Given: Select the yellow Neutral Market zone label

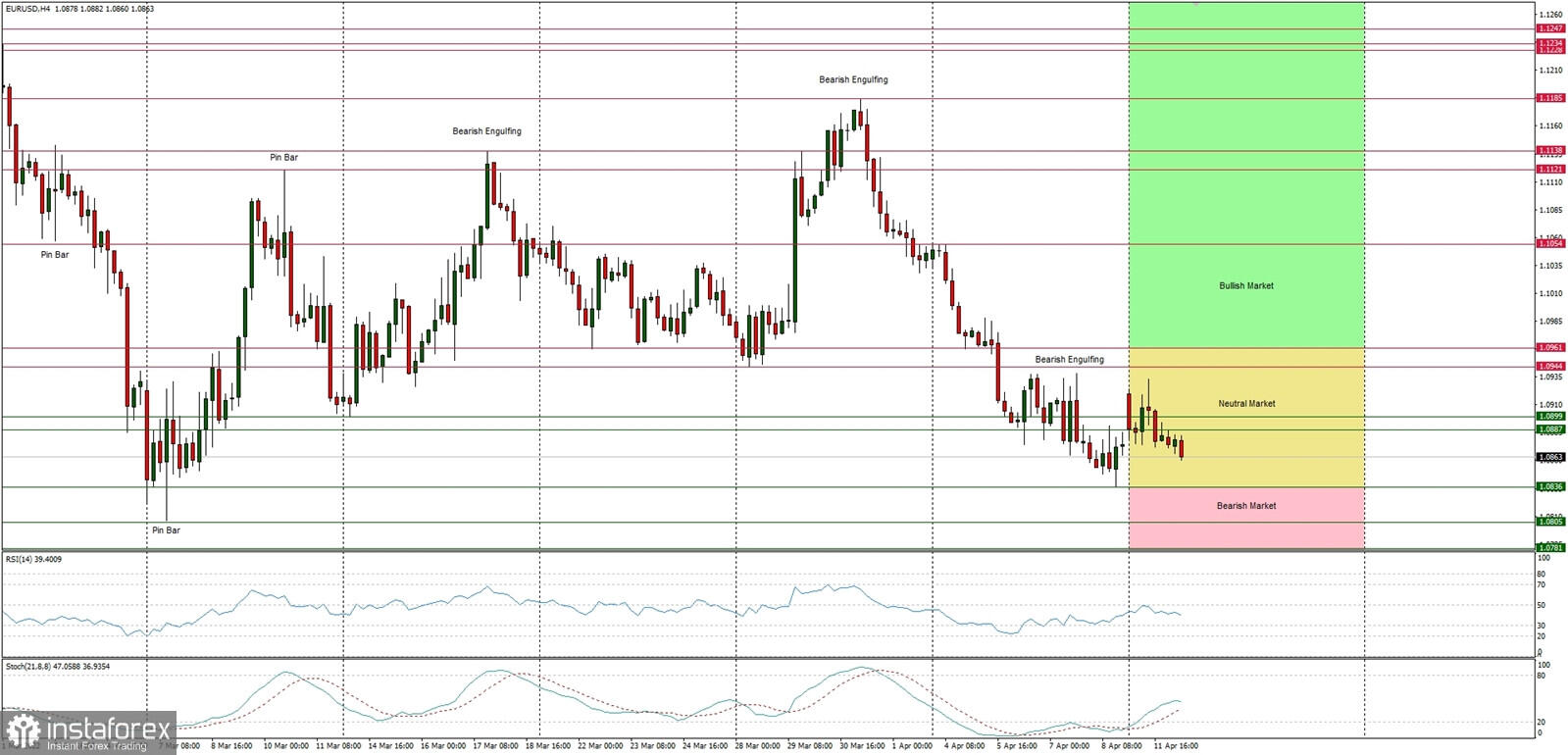Looking at the screenshot, I should pyautogui.click(x=1246, y=404).
